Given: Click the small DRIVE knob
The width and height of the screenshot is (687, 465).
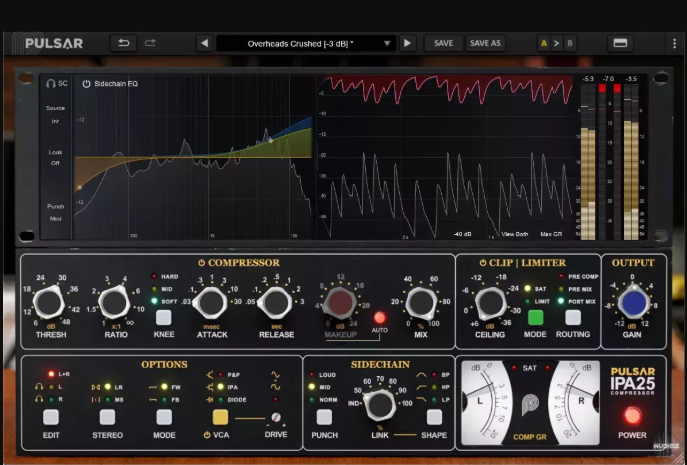Looking at the screenshot, I should click(276, 417).
